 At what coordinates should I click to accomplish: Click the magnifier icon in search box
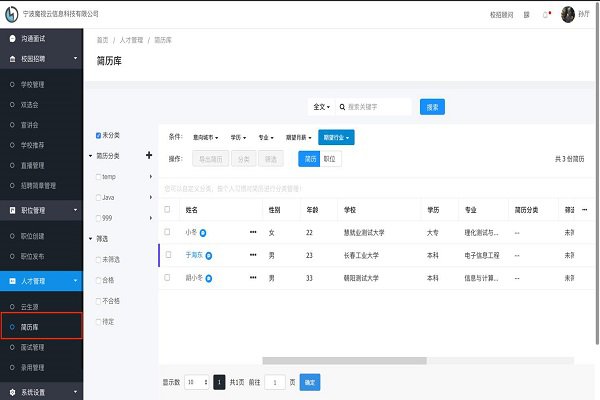click(342, 107)
